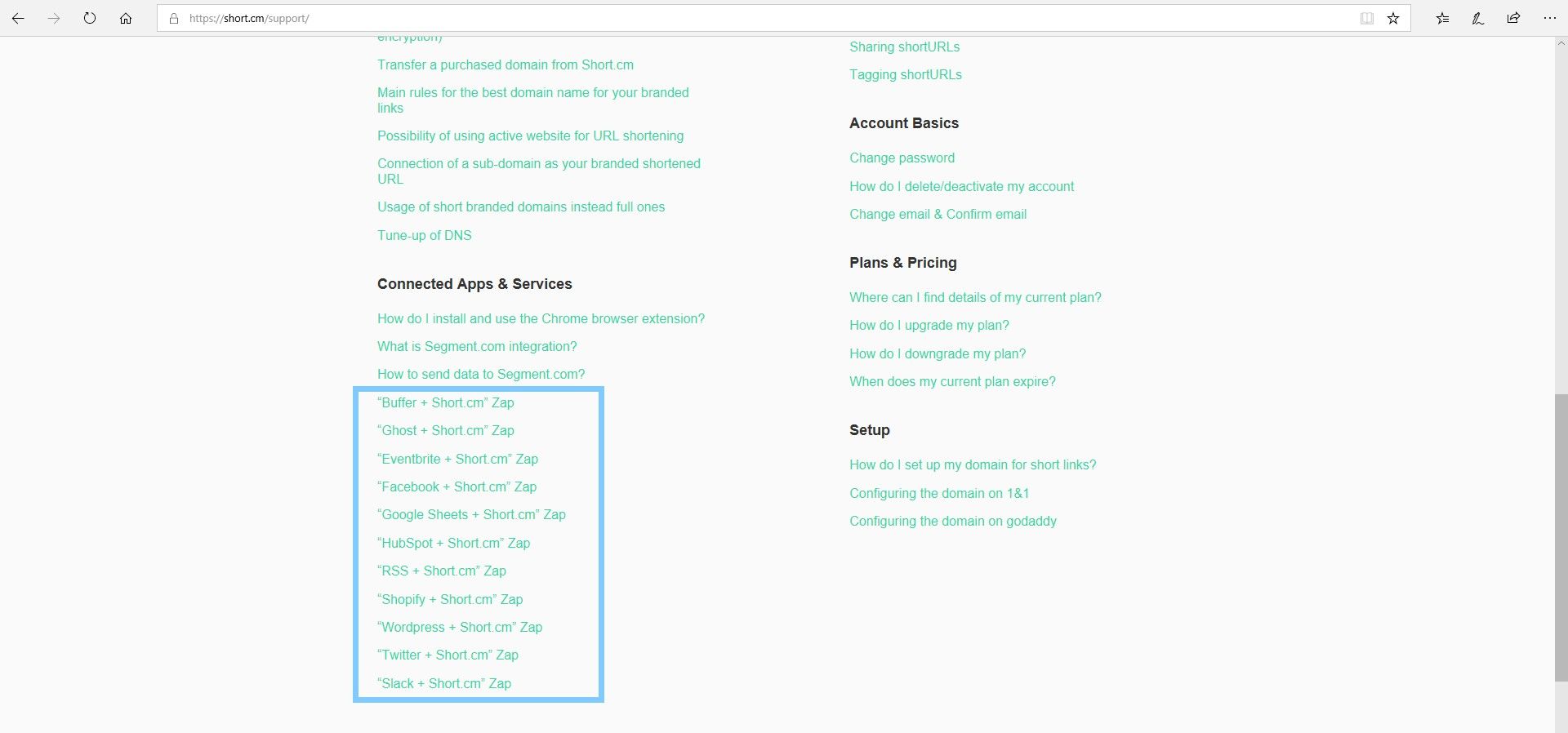Open the Ghost + Short.cm Zap link
Screen dimensions: 1568x733
[x=446, y=430]
